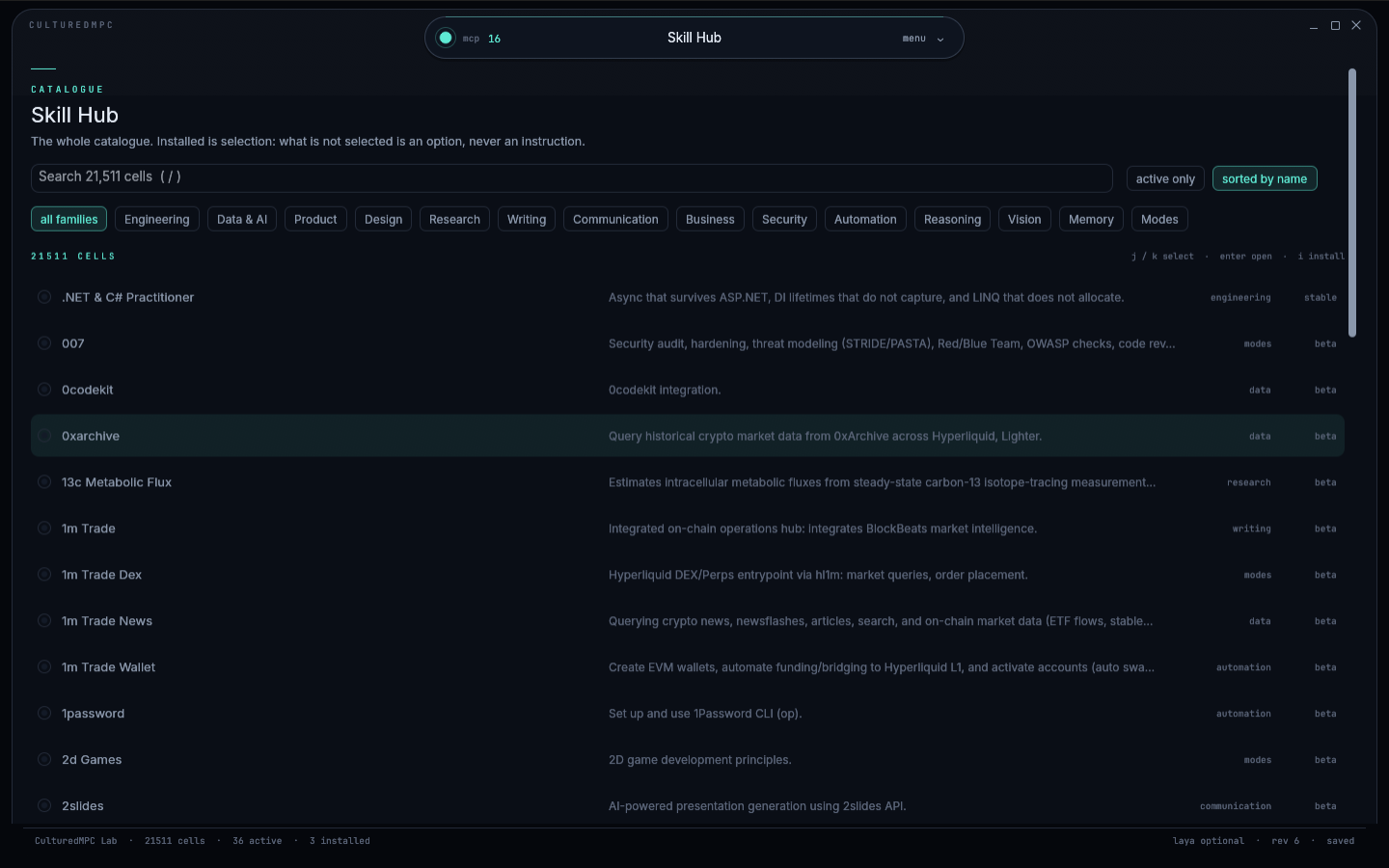This screenshot has height=868, width=1389.
Task: Show only Product family skills
Action: [315, 219]
